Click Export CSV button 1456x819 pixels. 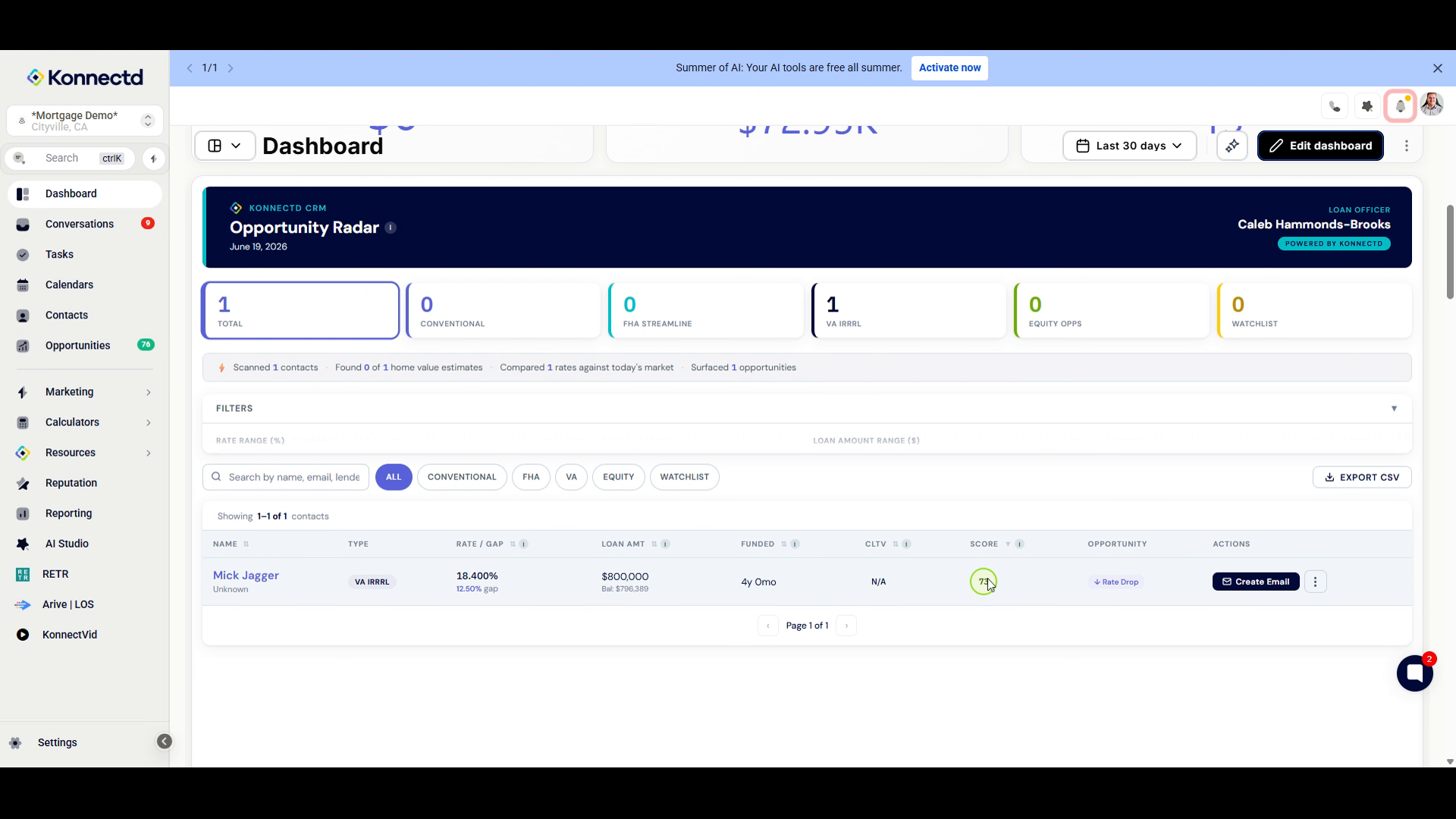[1362, 477]
